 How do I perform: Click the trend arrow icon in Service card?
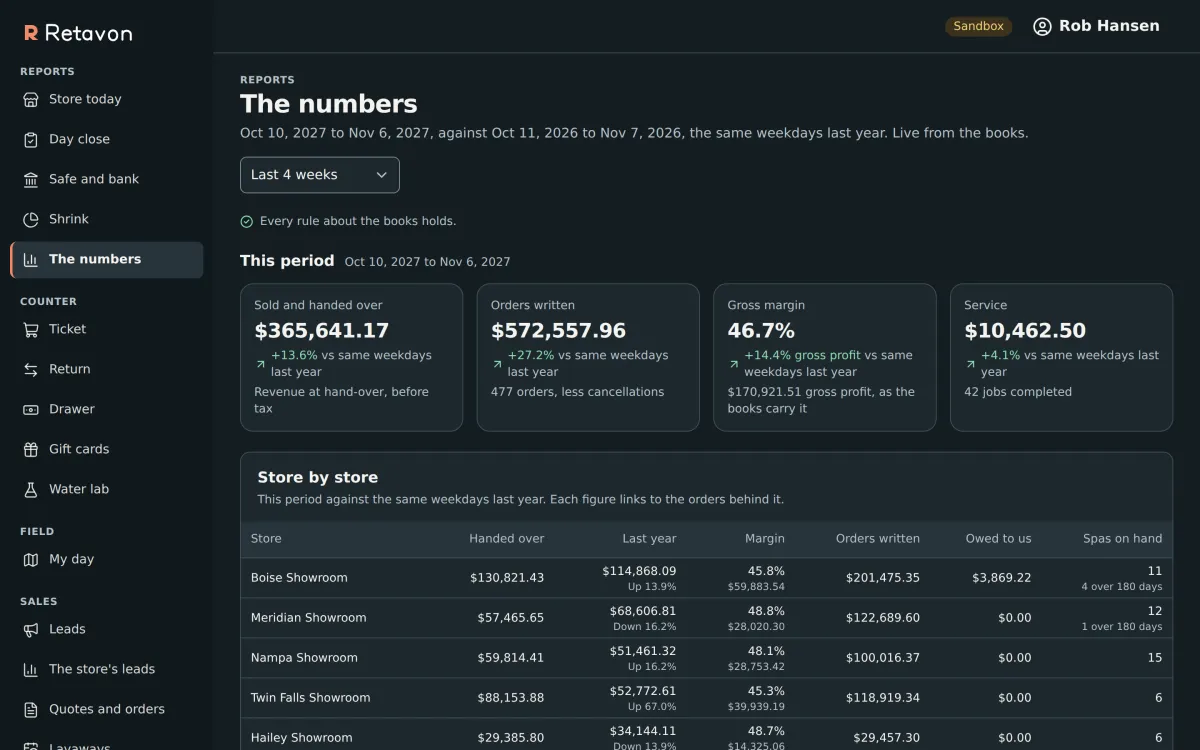pos(971,364)
